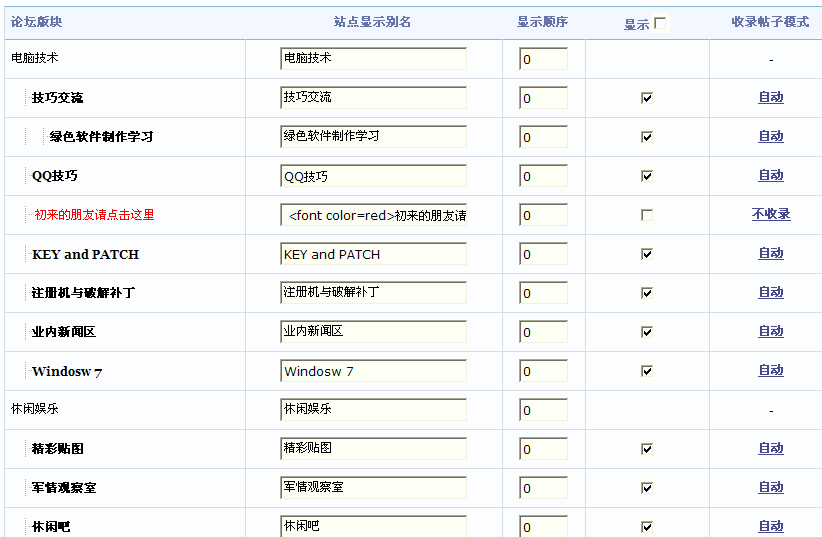Select the bold KEY and PATCH forum name
The image size is (822, 537).
click(x=85, y=254)
